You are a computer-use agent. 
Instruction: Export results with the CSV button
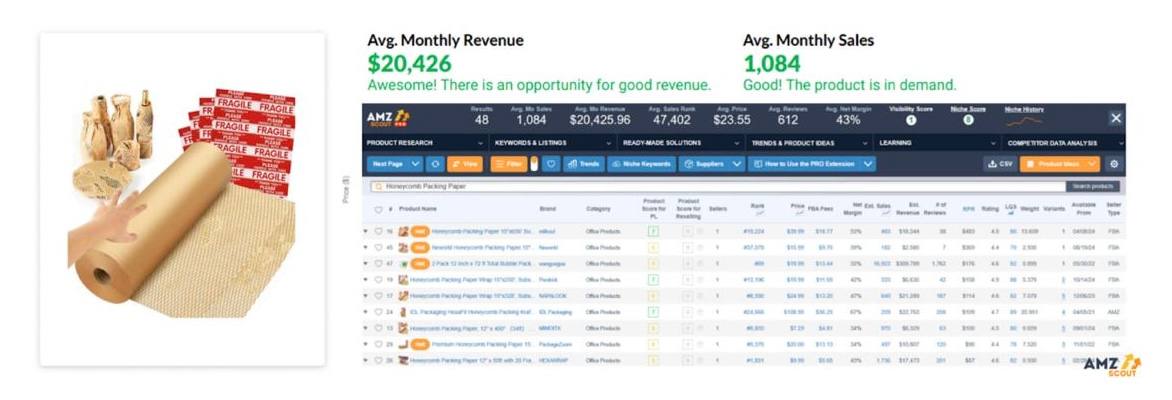pyautogui.click(x=999, y=164)
